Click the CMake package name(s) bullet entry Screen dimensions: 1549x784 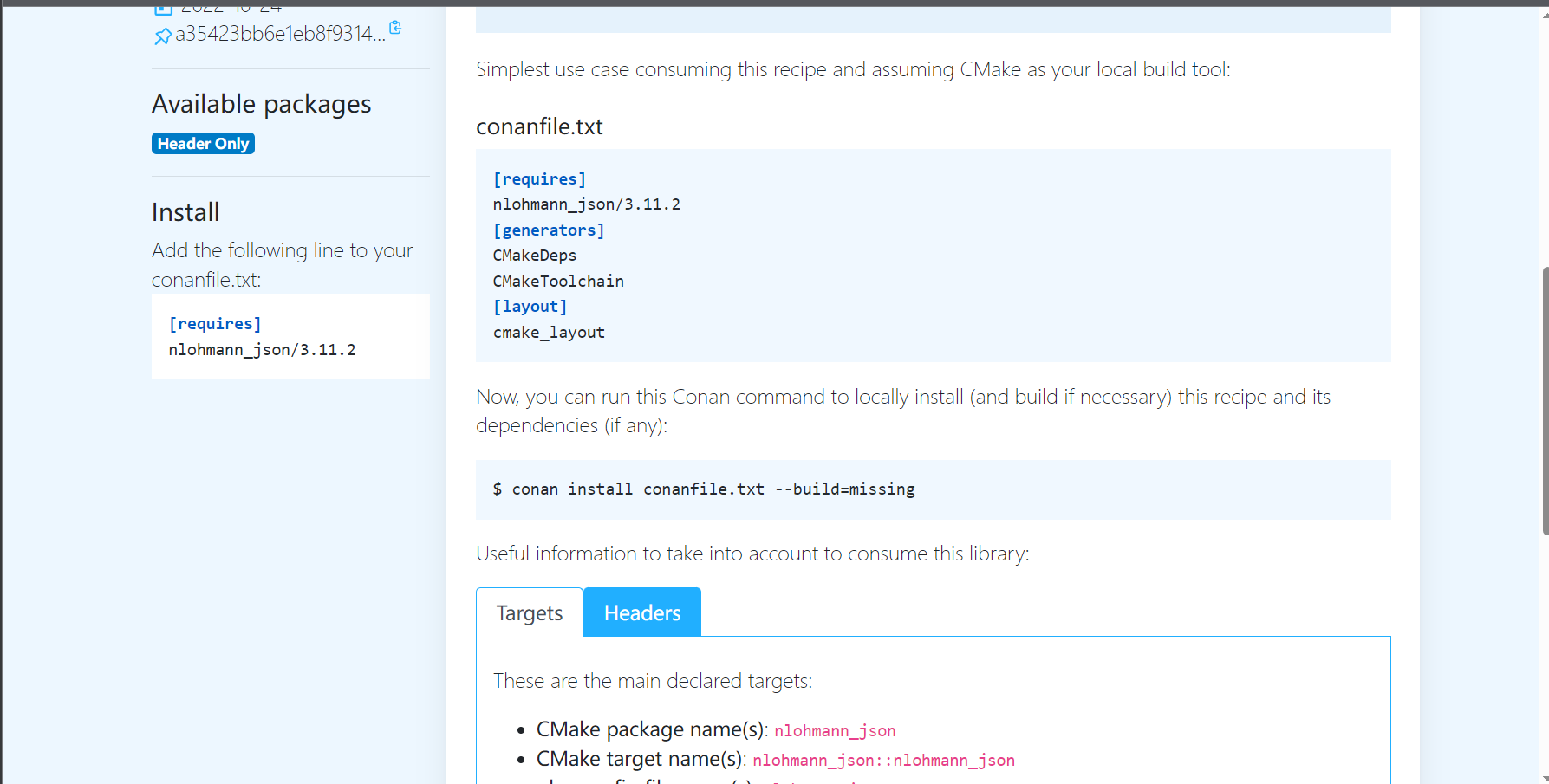648,729
